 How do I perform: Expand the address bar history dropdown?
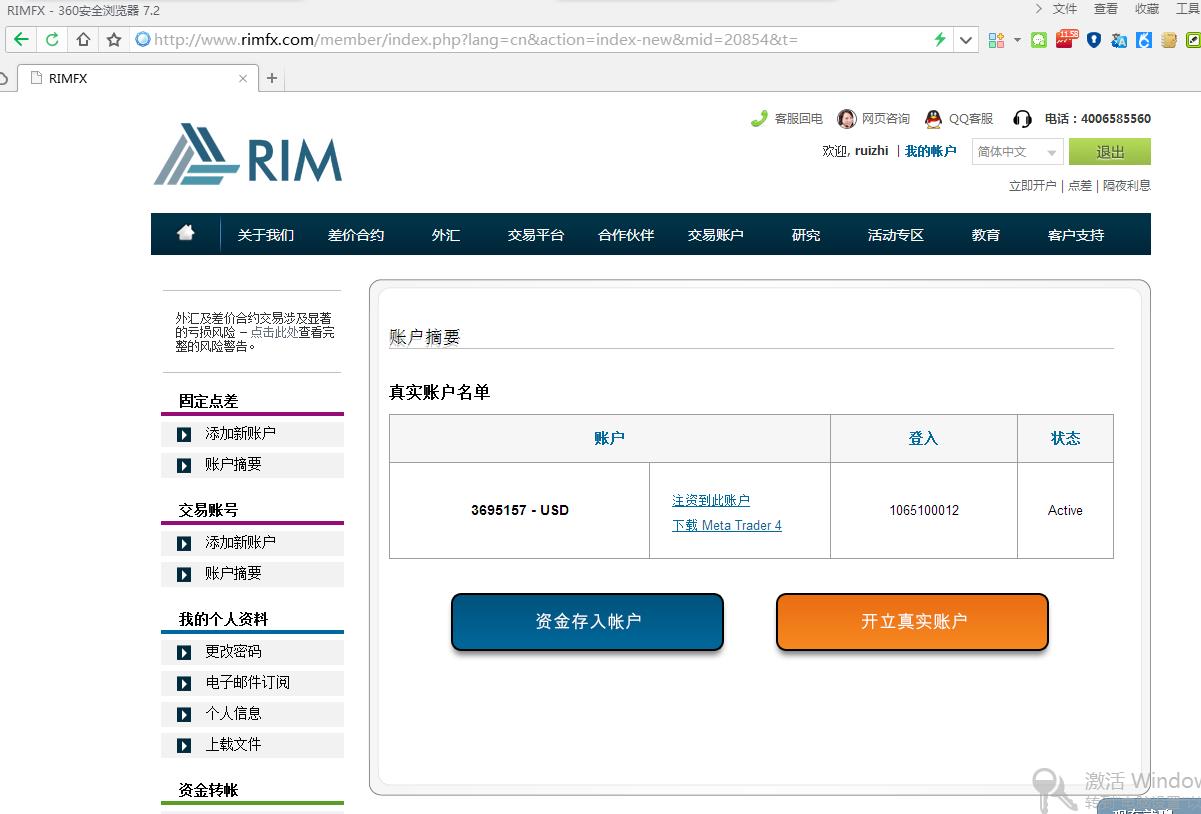point(966,40)
